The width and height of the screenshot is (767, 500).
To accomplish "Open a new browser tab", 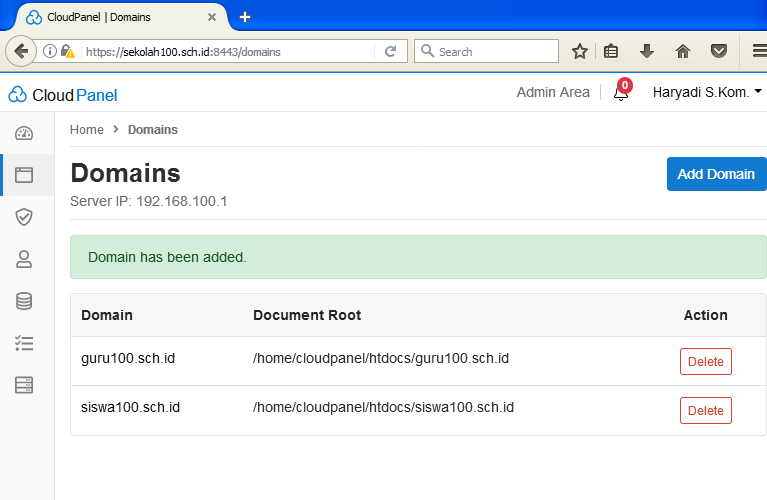I will [x=245, y=17].
